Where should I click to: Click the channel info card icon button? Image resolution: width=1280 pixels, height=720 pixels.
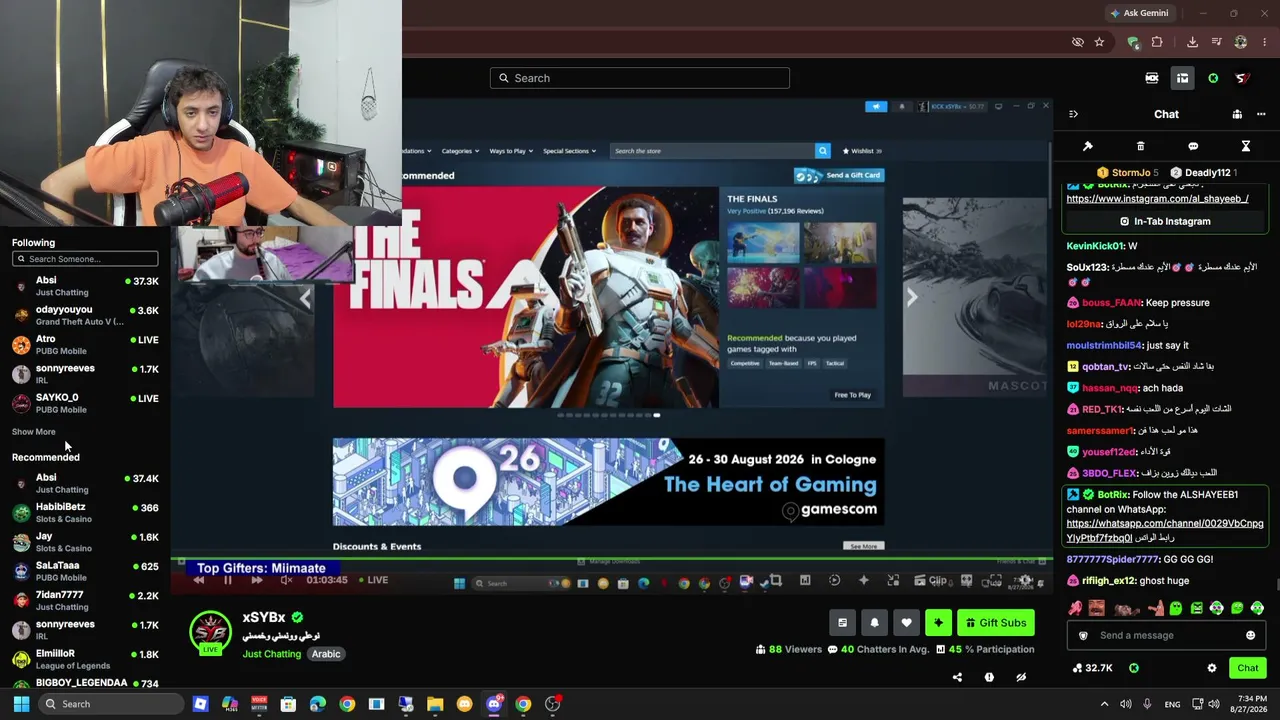click(842, 623)
